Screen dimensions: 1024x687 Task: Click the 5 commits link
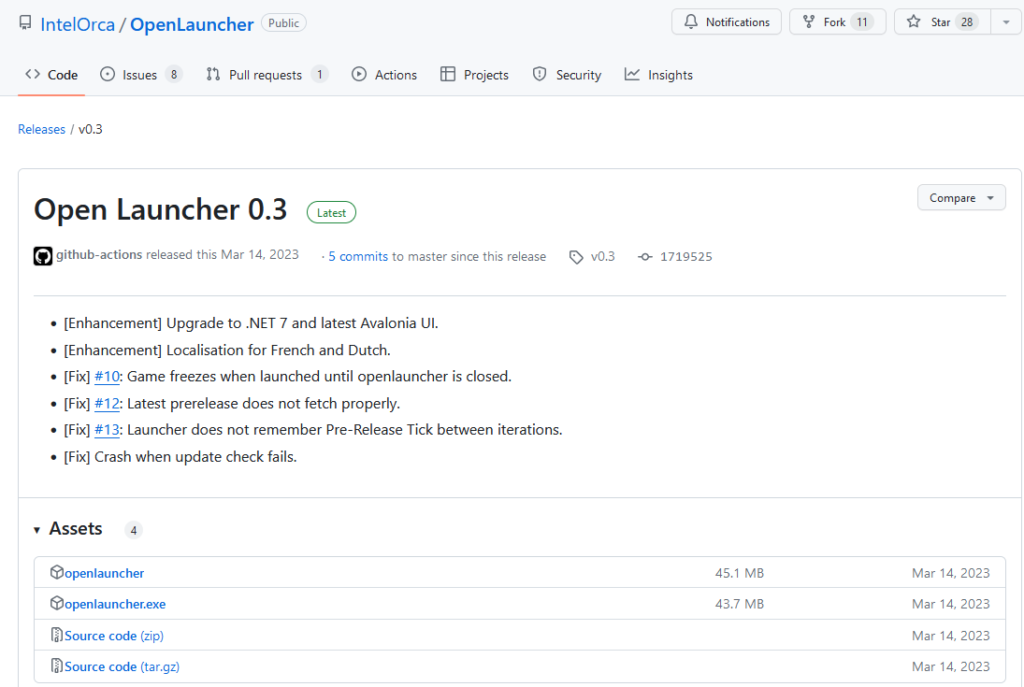(x=358, y=257)
